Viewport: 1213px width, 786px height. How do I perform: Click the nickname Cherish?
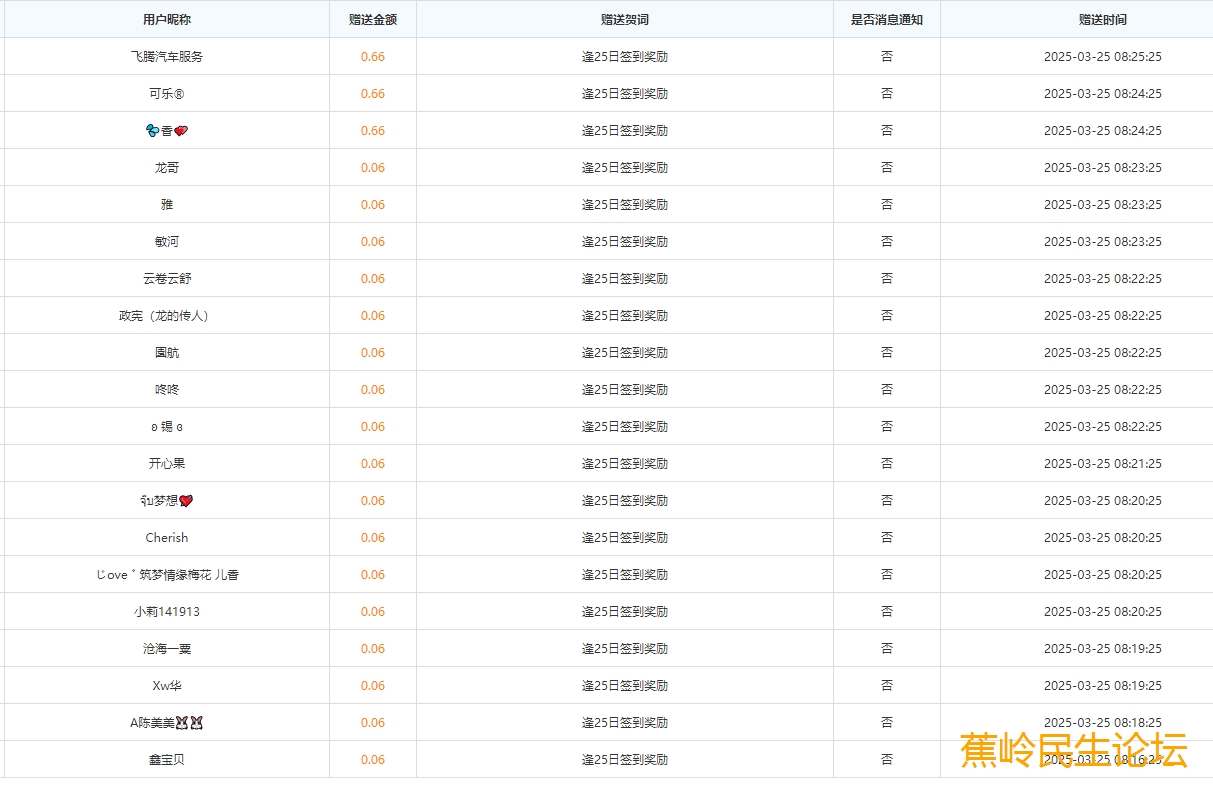tap(166, 538)
